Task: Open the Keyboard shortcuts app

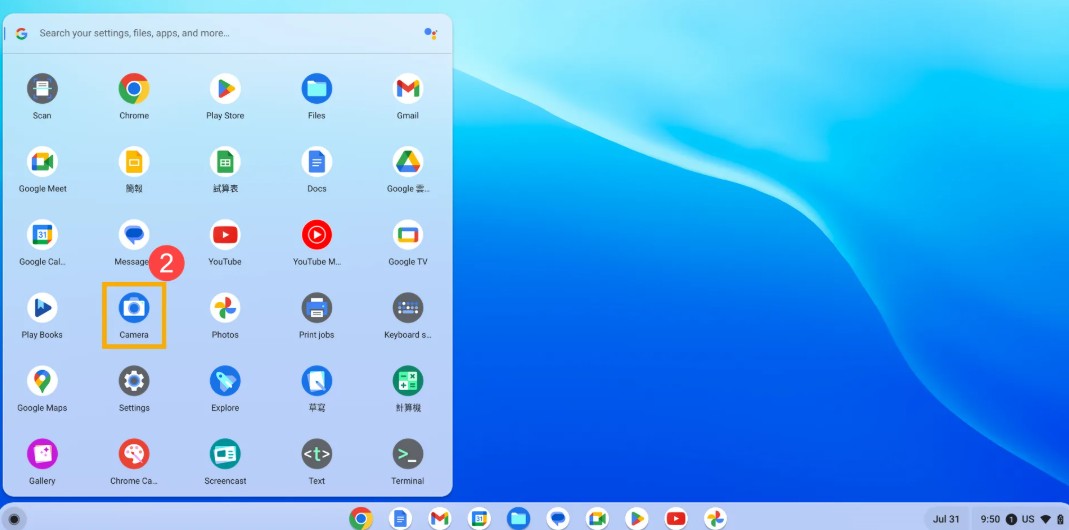Action: pos(408,308)
